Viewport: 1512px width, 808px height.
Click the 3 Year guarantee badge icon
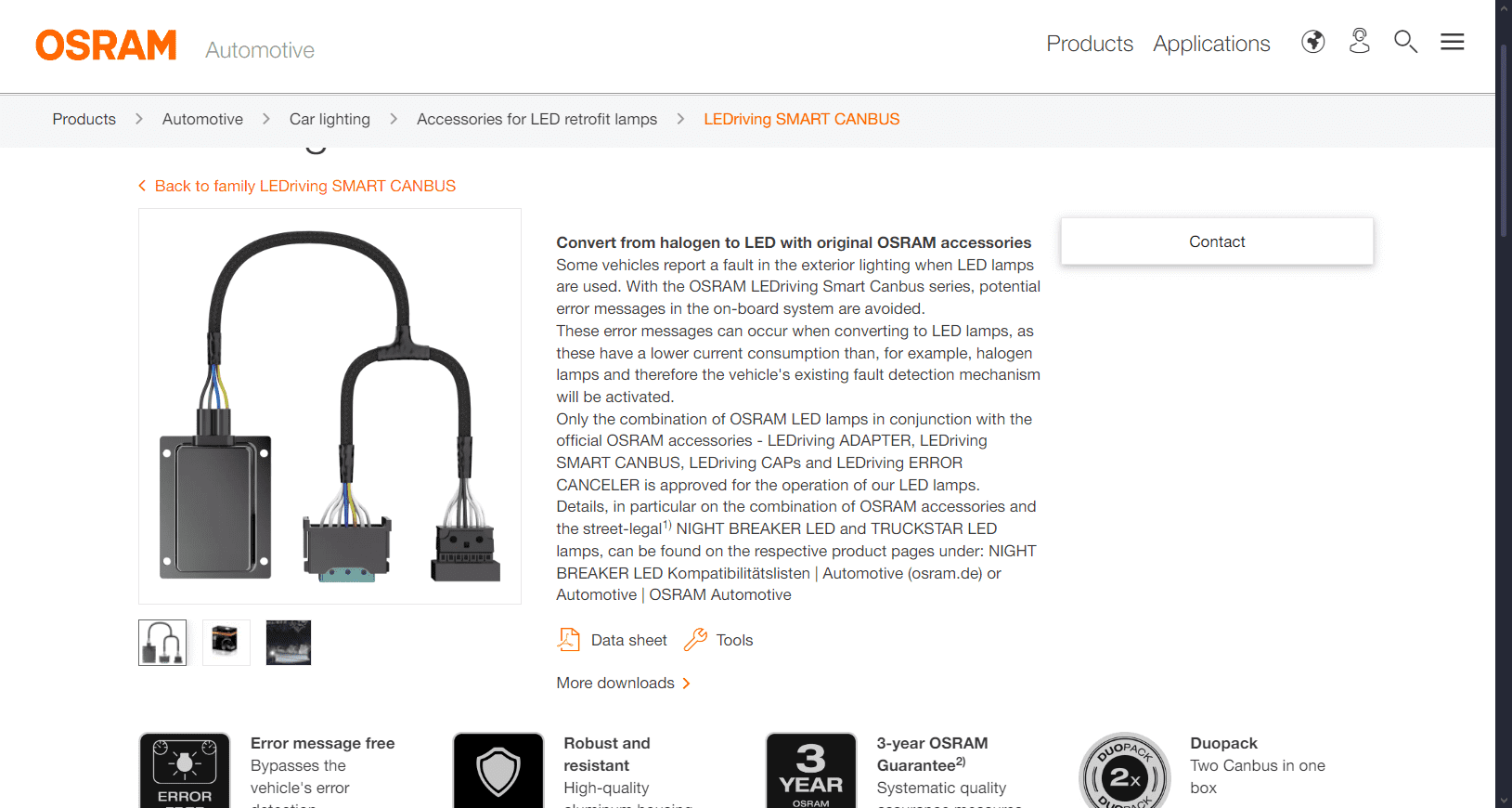tap(811, 770)
